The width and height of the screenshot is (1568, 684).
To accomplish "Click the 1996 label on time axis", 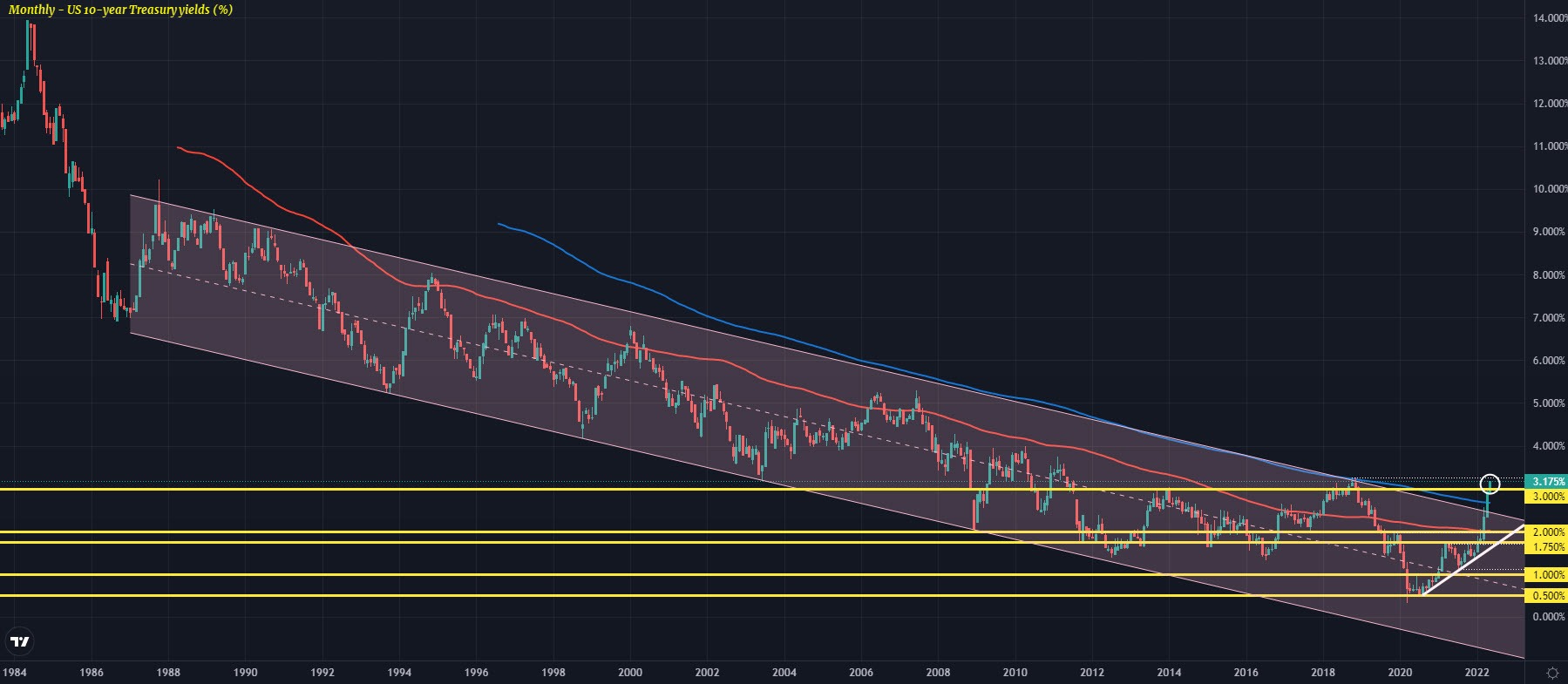I will coord(476,673).
